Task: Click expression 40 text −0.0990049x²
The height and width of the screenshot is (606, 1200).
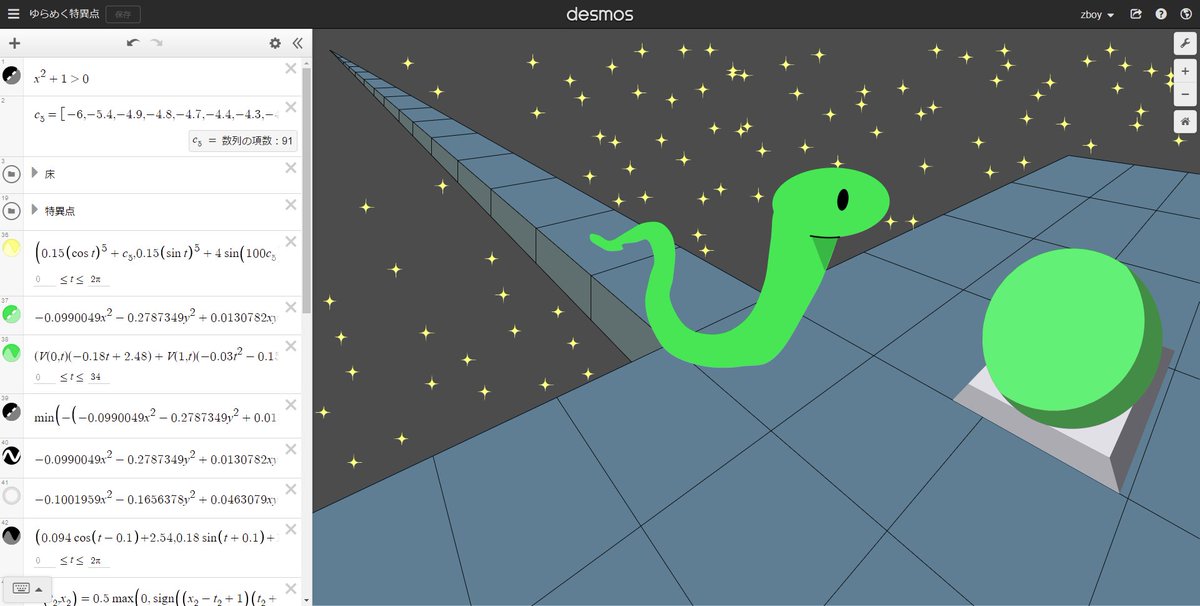Action: (x=155, y=459)
